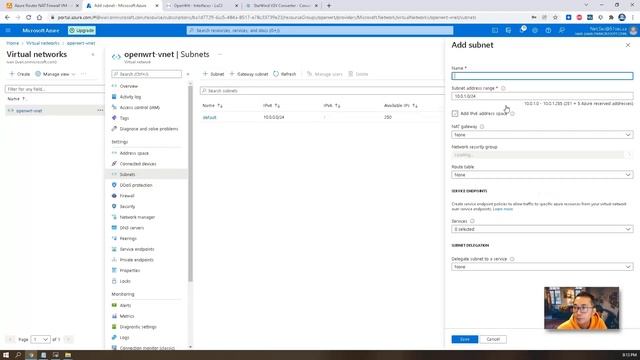Image resolution: width=640 pixels, height=360 pixels.
Task: Click the Upgrade button
Action: (82, 30)
